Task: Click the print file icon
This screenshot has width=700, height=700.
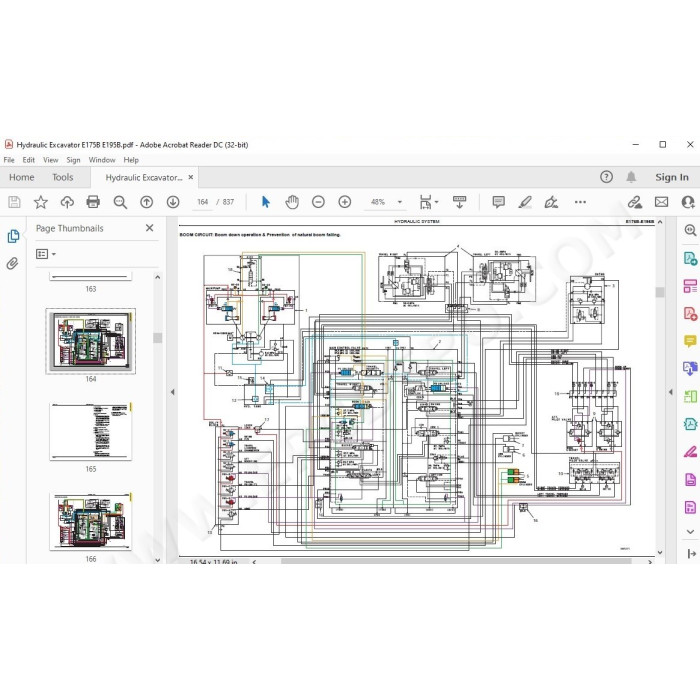Action: pos(93,202)
